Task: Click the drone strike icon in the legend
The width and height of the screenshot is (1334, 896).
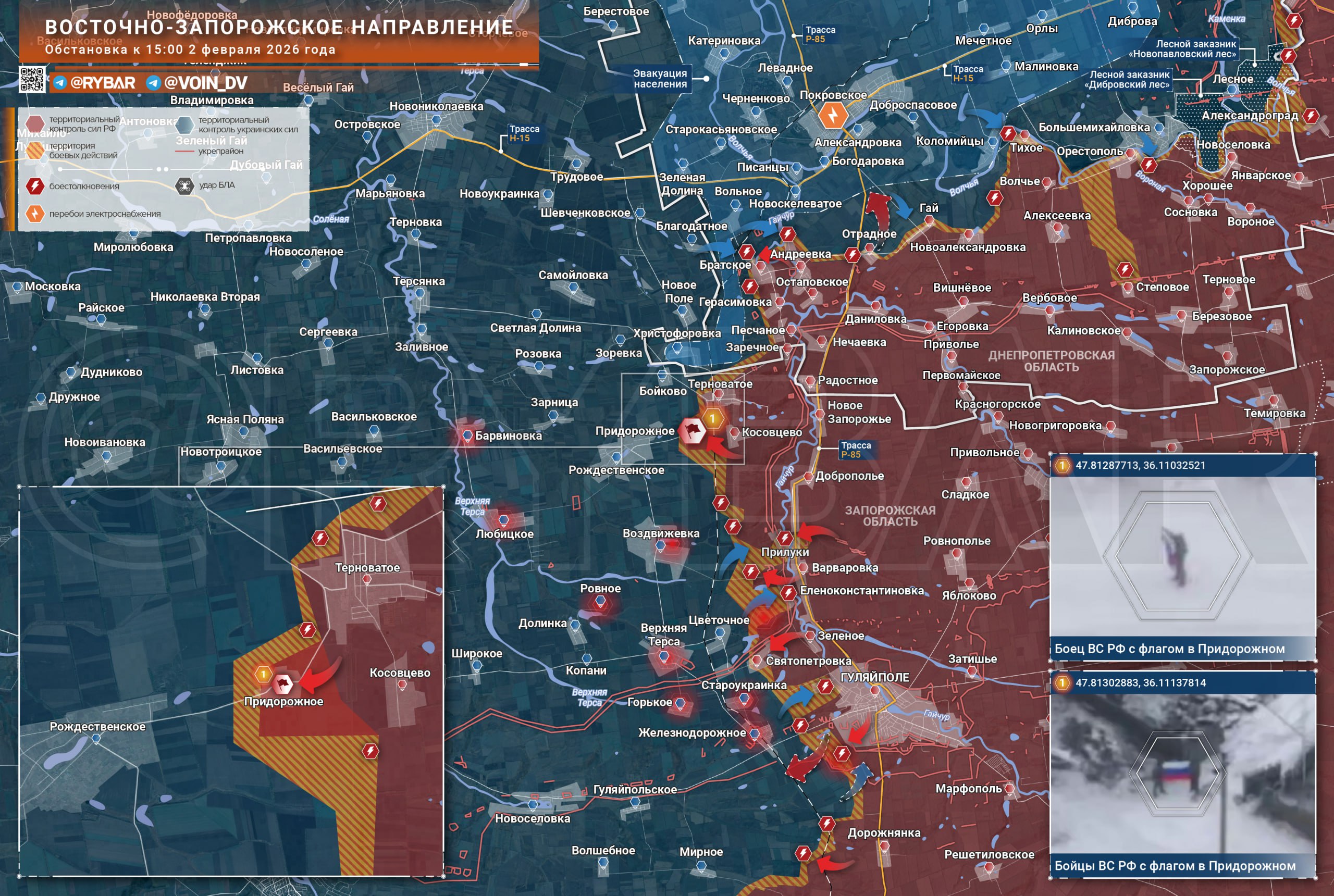Action: tap(184, 186)
